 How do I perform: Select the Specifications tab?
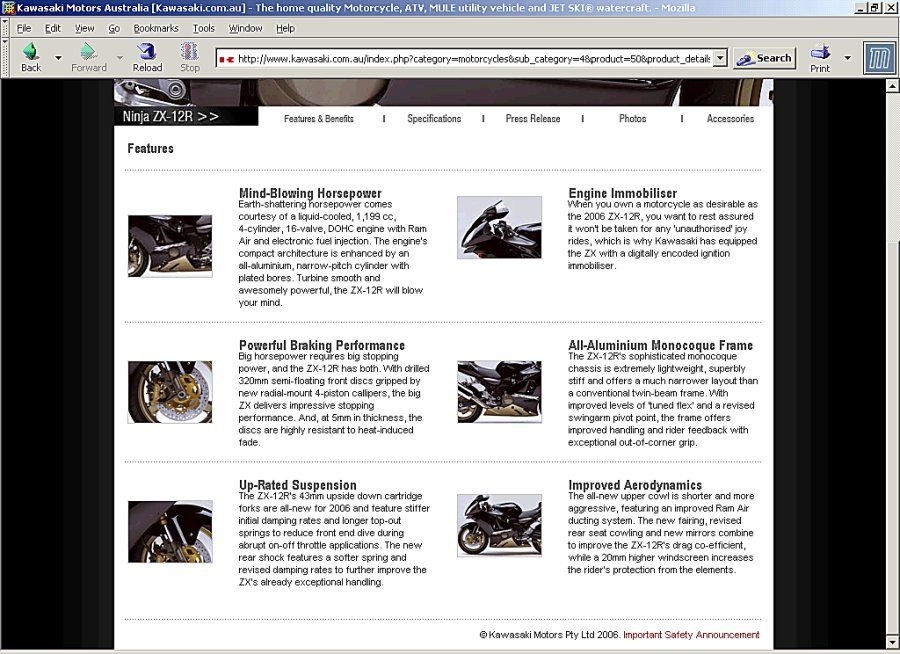[434, 118]
